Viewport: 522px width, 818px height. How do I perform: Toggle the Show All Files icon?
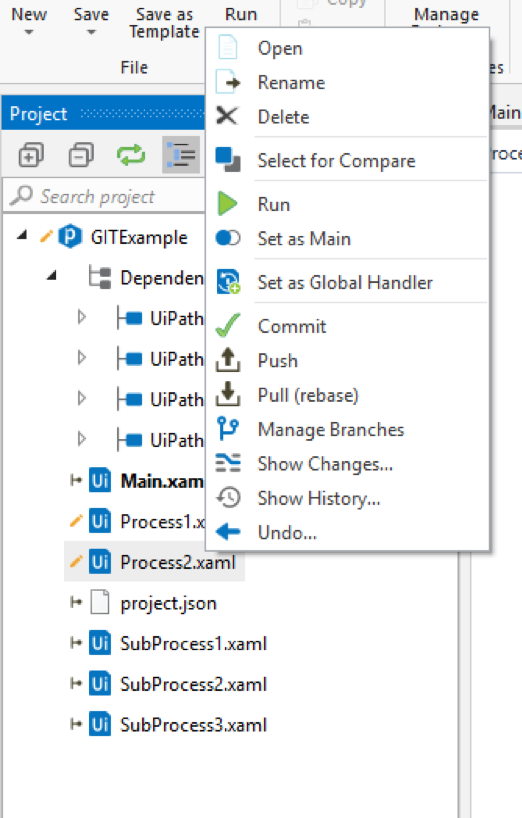pos(181,155)
